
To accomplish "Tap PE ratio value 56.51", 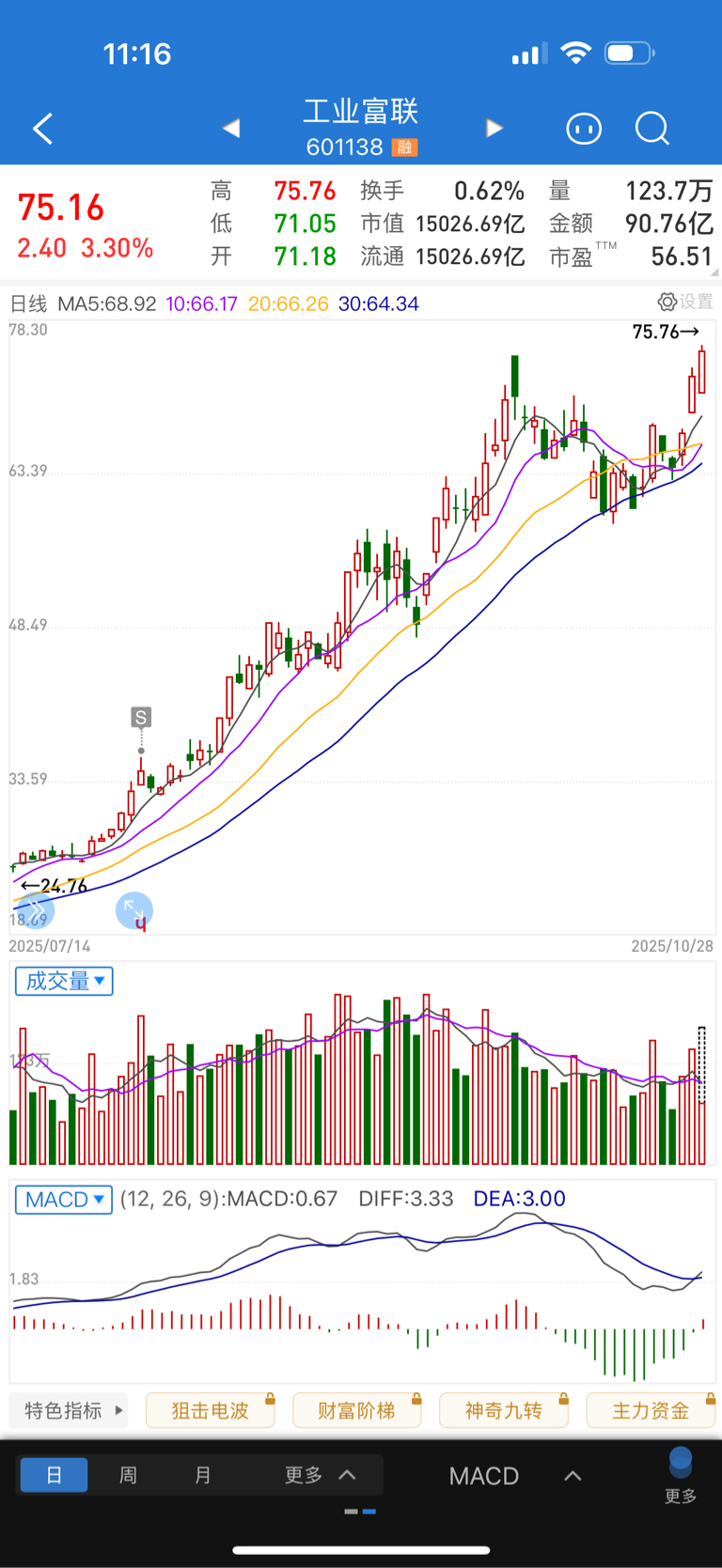I will tap(682, 256).
